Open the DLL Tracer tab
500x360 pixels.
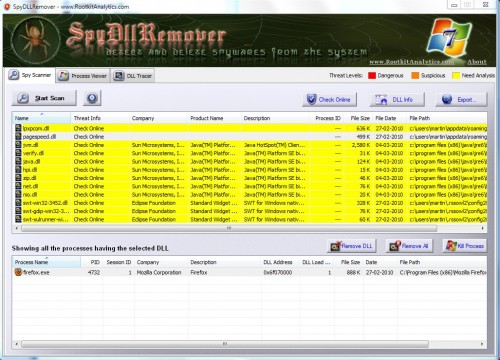coord(133,76)
